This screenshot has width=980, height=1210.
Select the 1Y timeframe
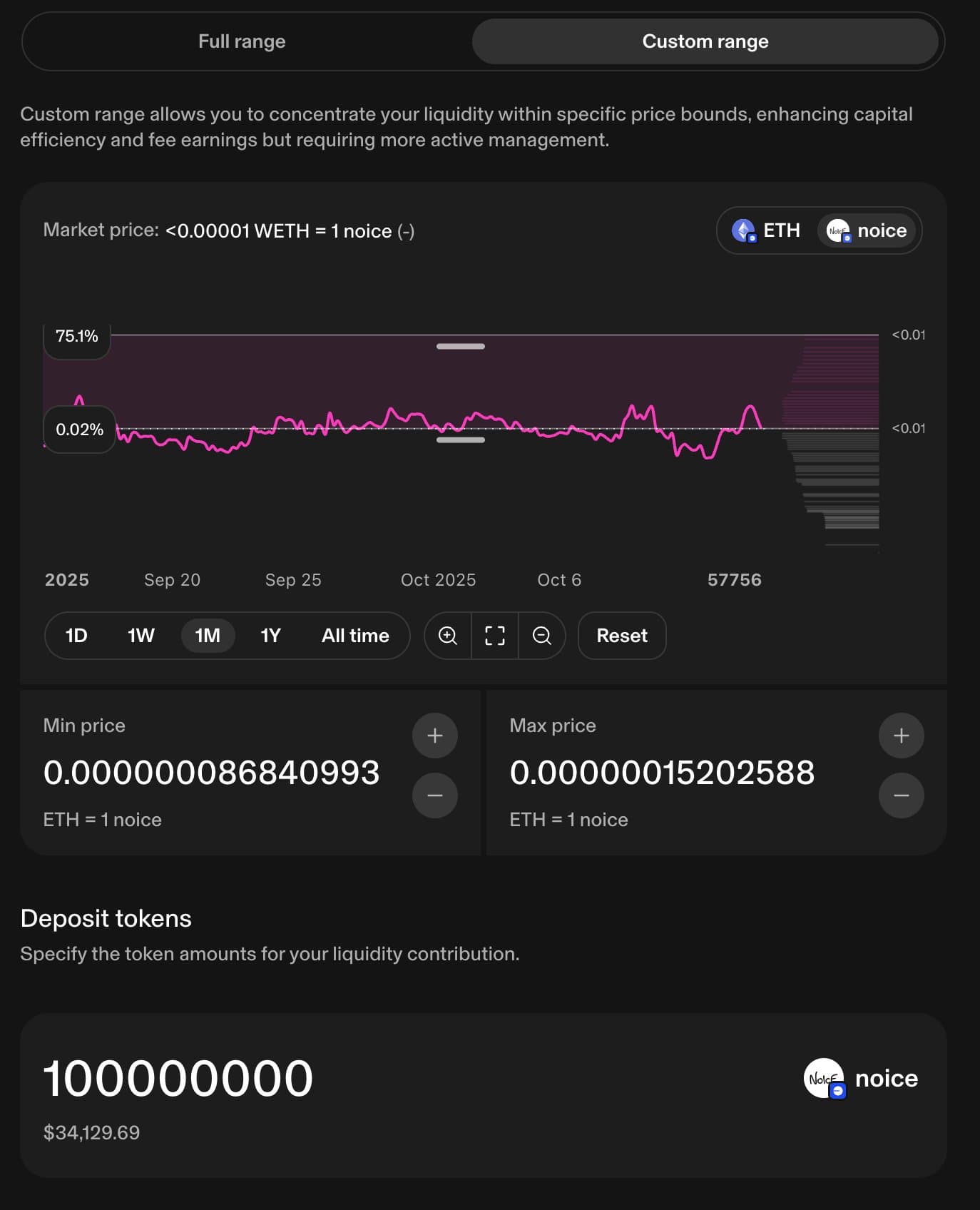point(270,635)
